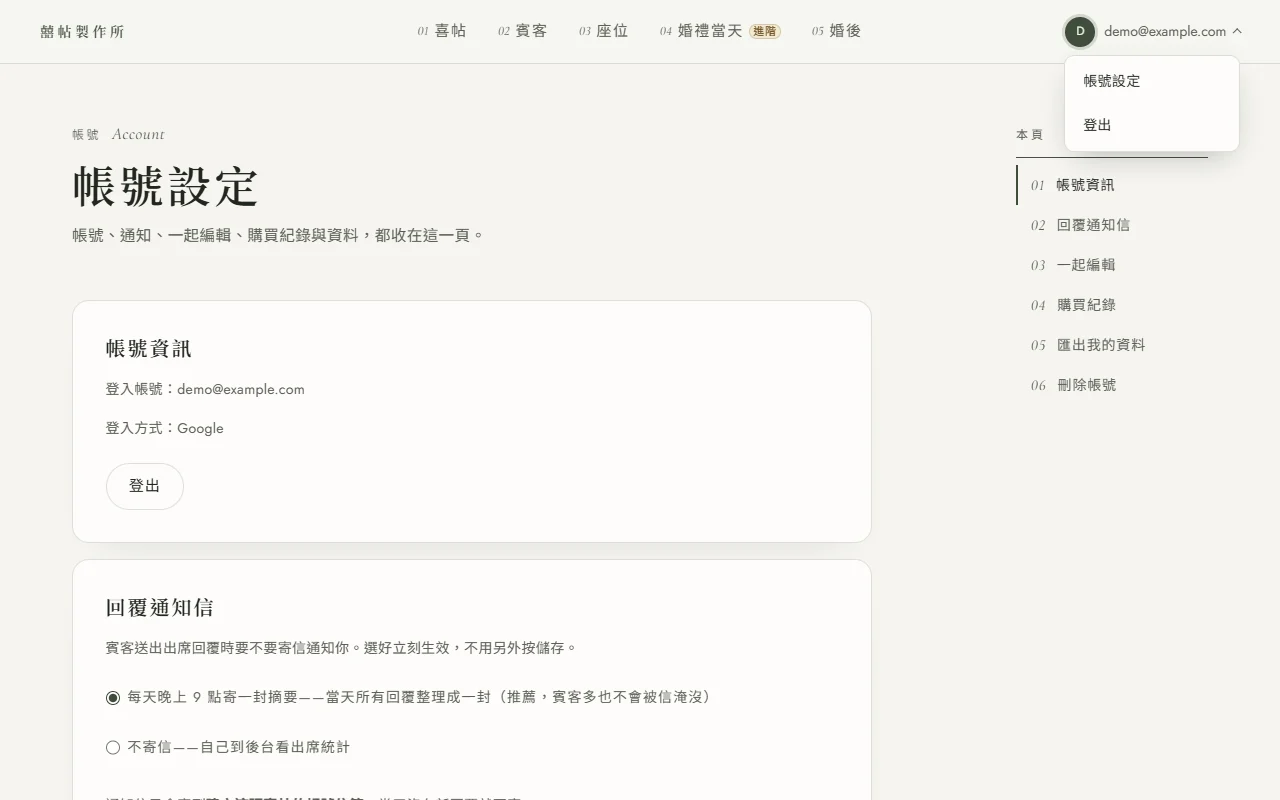Click the 帳號設定 page heading
Viewport: 1280px width, 800px height.
pyautogui.click(x=166, y=186)
